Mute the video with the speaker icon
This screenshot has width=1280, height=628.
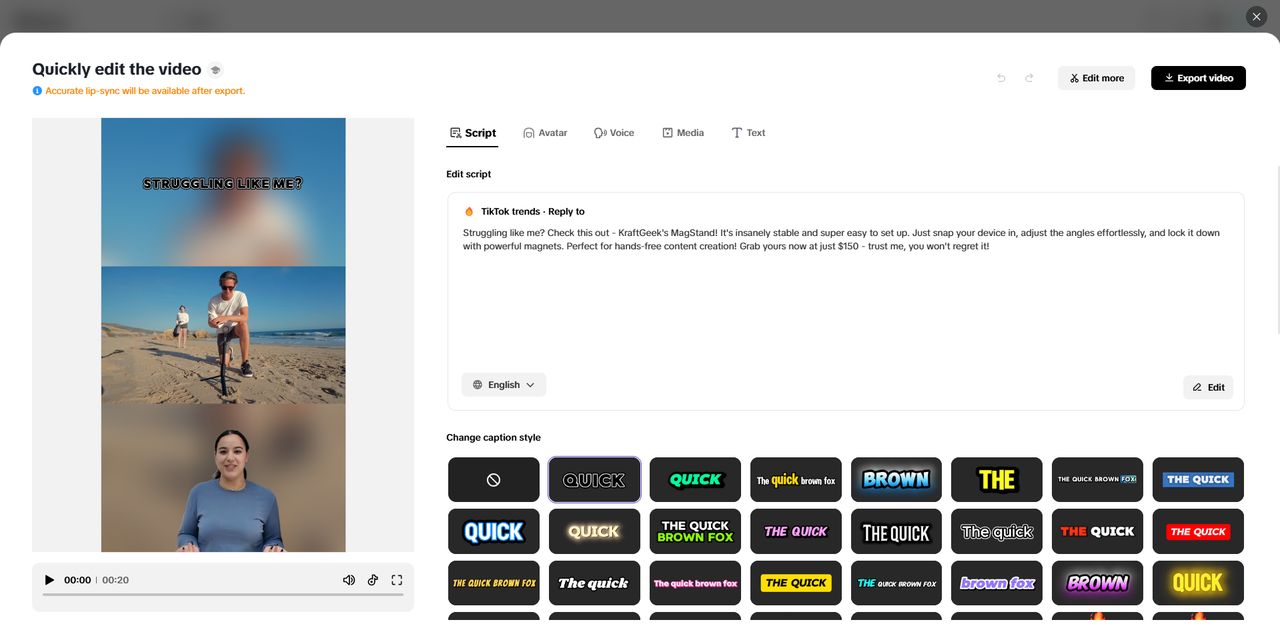click(348, 580)
